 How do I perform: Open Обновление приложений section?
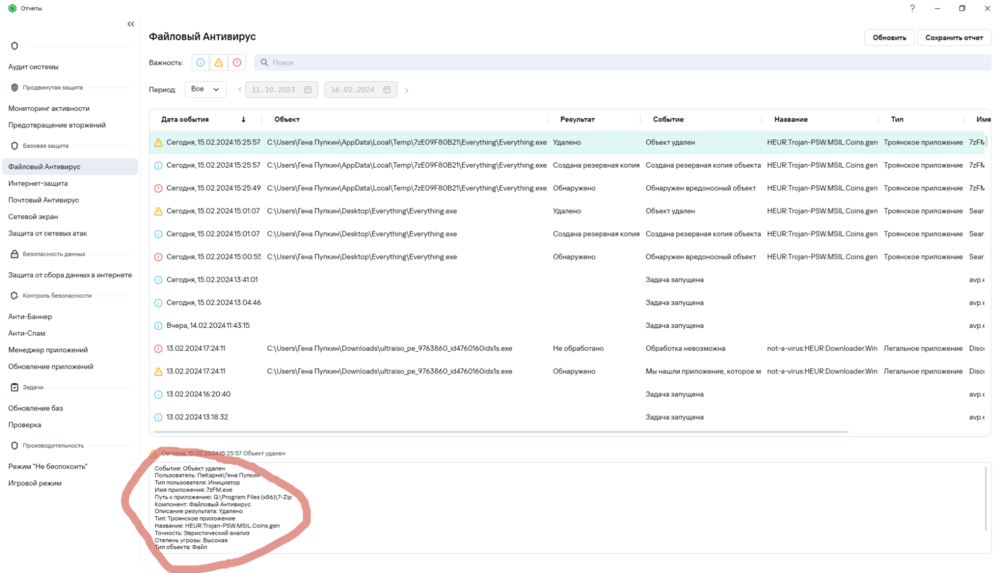point(50,367)
